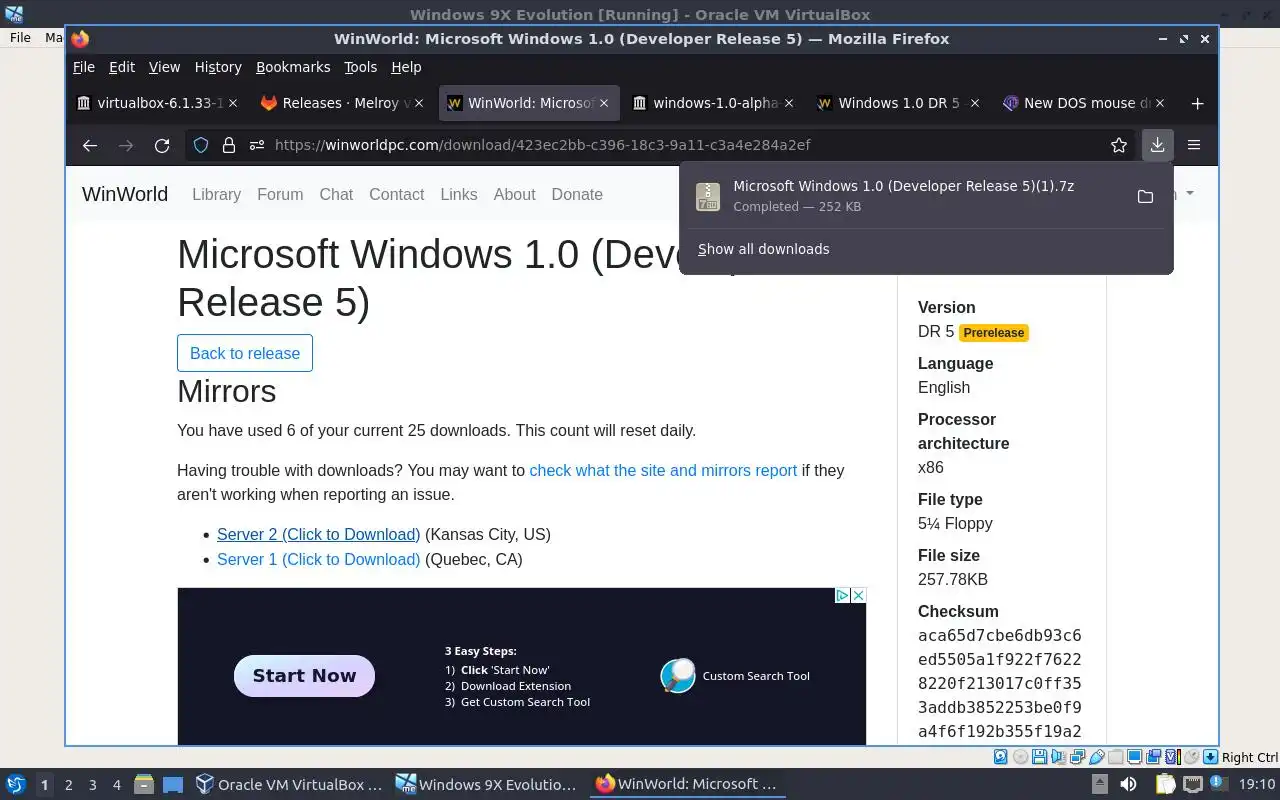
Task: Open WinWorld Library nav link
Action: 216,194
